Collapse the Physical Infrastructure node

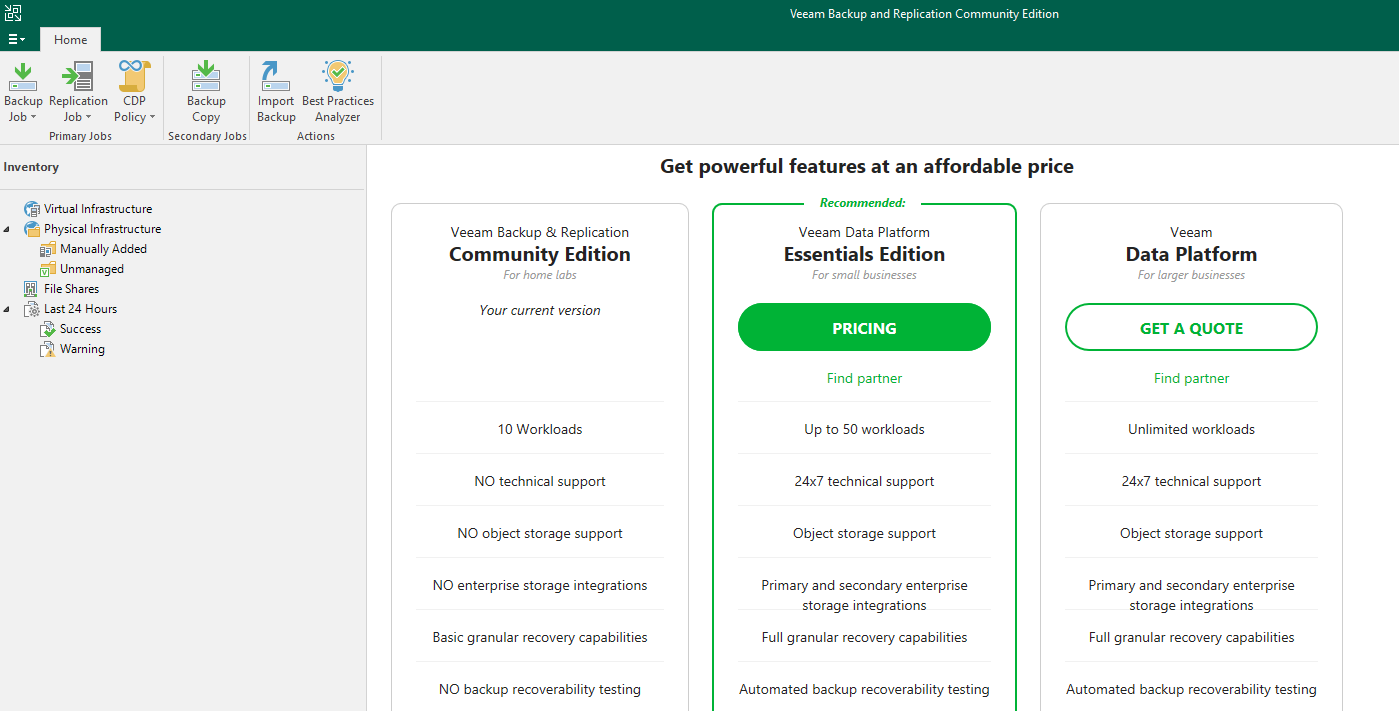pyautogui.click(x=7, y=229)
